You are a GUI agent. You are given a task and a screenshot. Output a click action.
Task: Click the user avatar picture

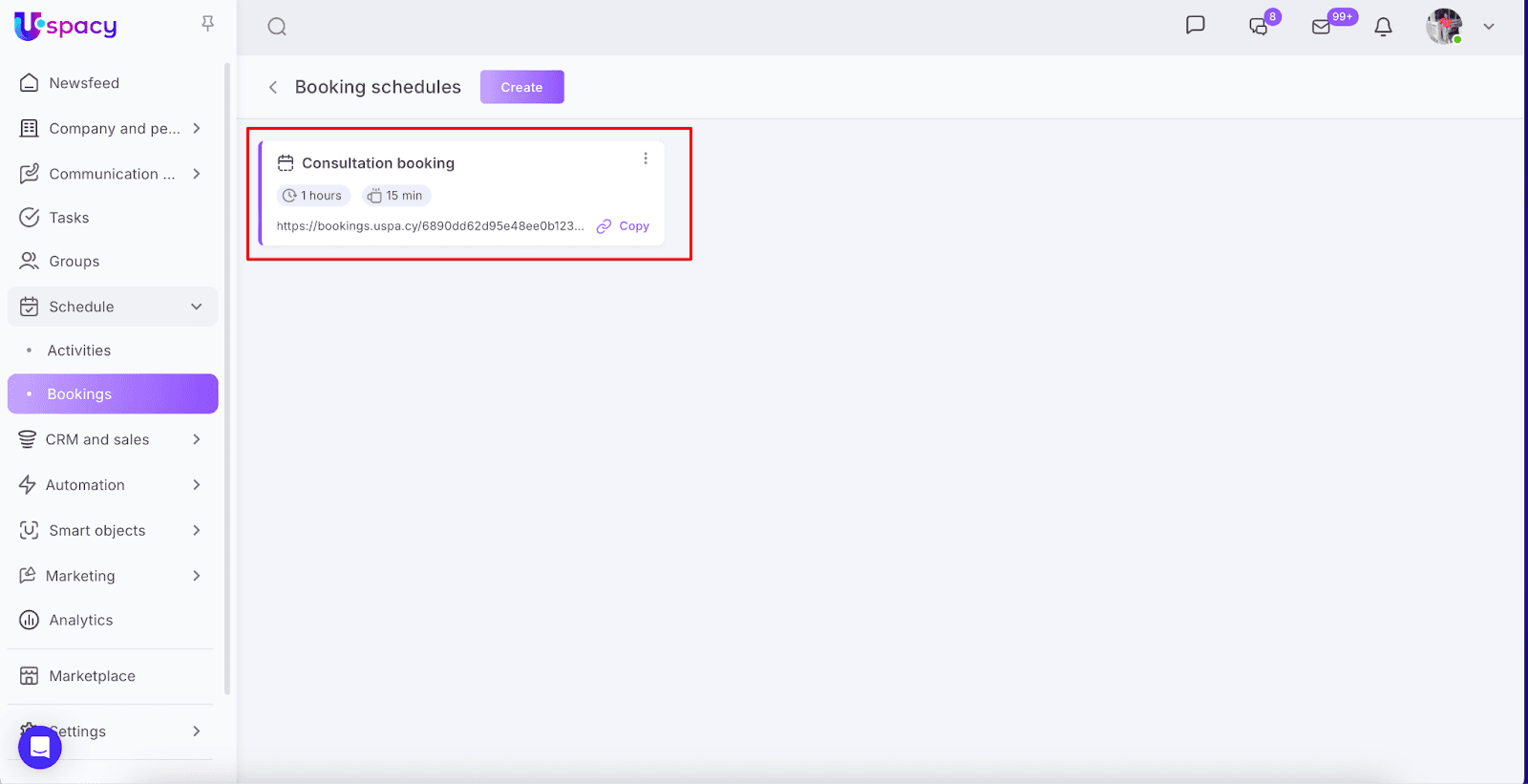1444,27
